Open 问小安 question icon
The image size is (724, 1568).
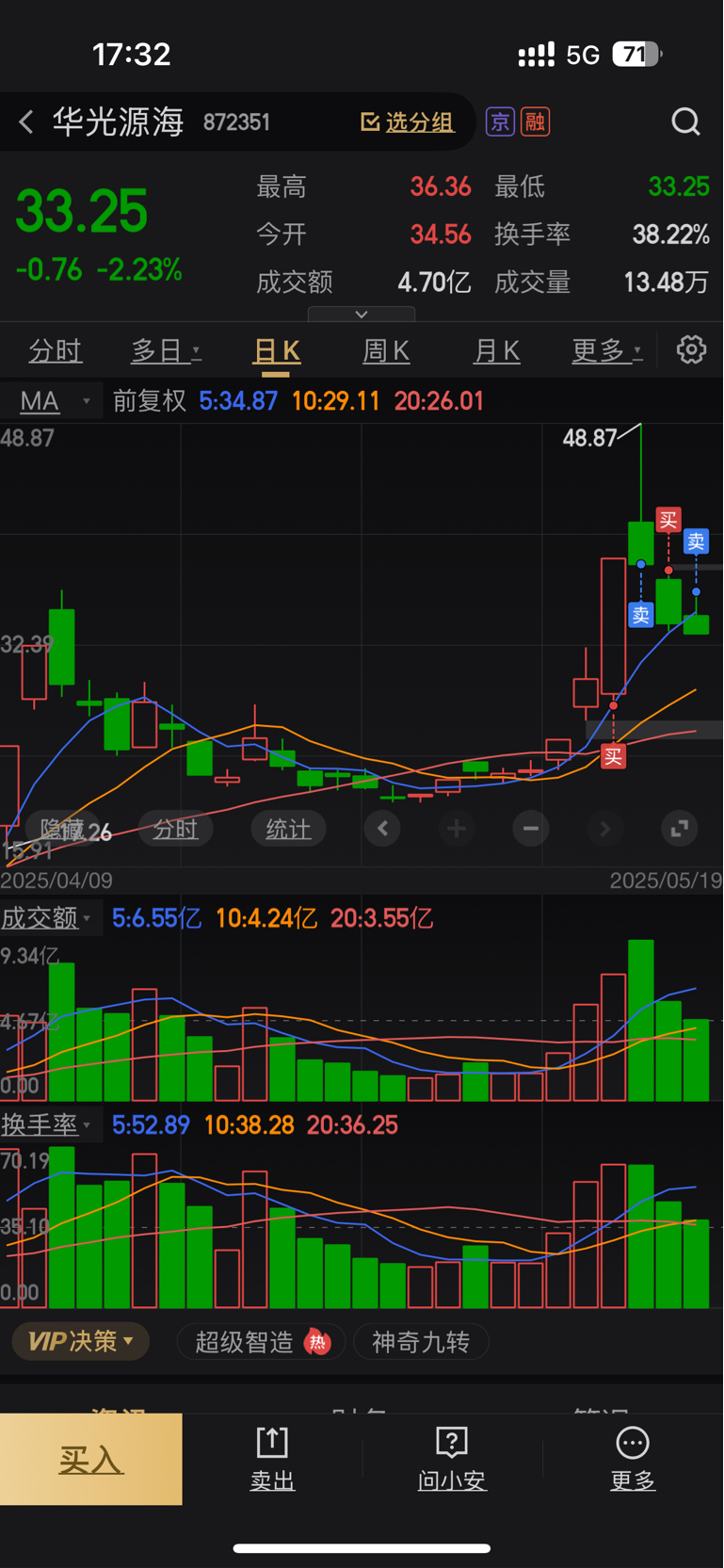(x=452, y=1442)
